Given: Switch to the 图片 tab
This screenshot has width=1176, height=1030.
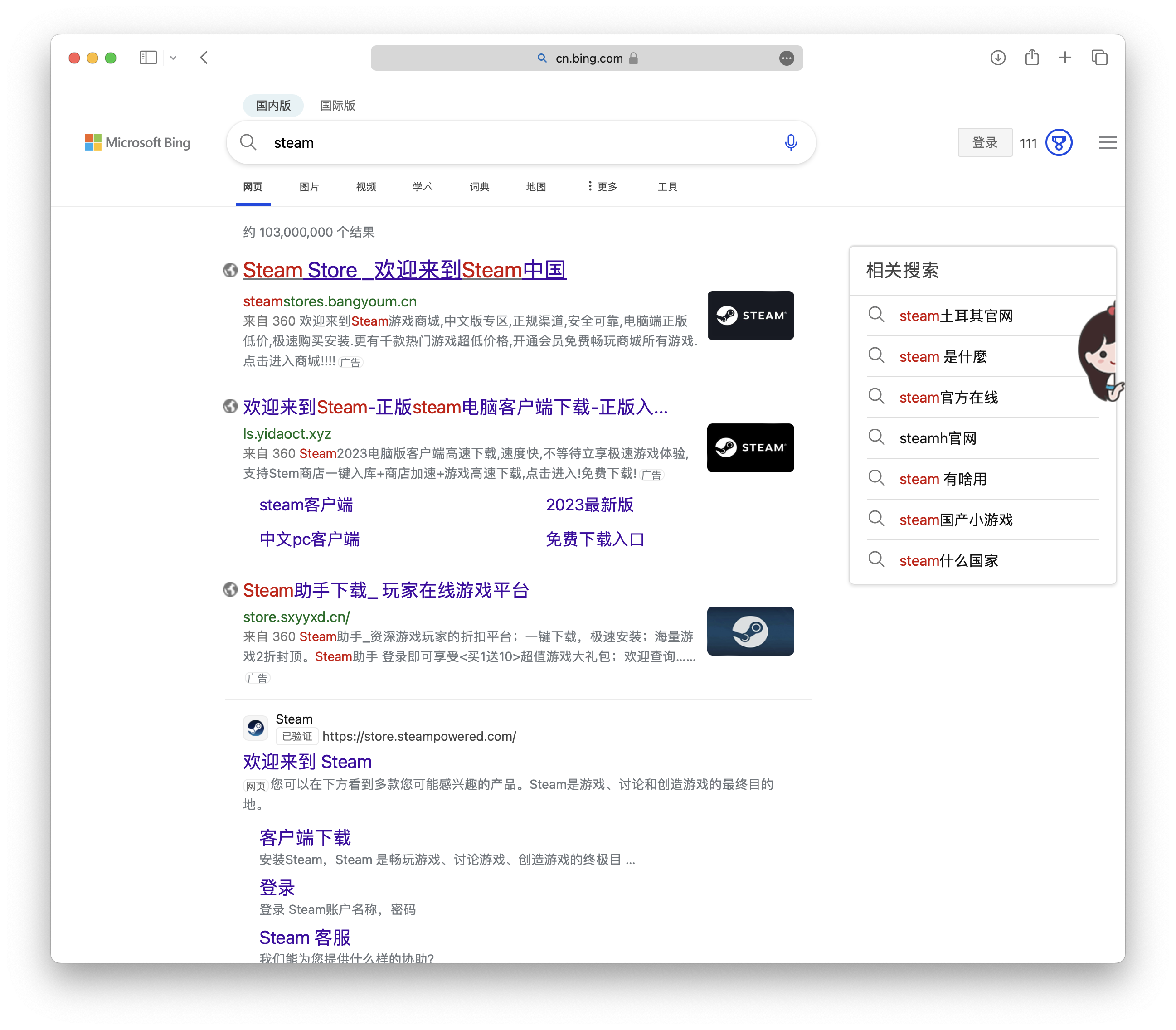Looking at the screenshot, I should point(309,186).
